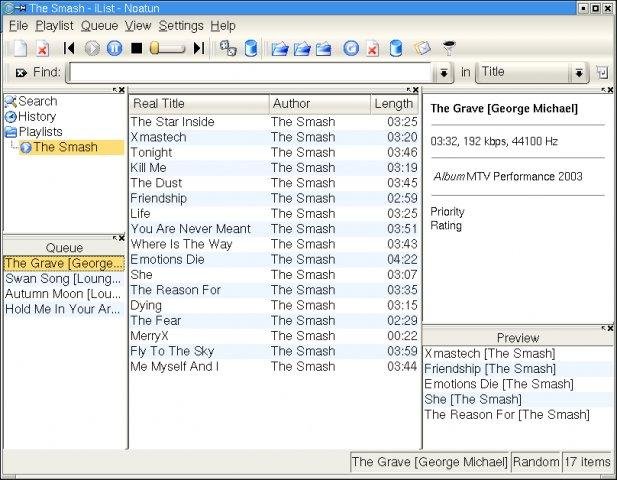
Task: Click the yellow tag note toolbar icon
Action: (422, 48)
